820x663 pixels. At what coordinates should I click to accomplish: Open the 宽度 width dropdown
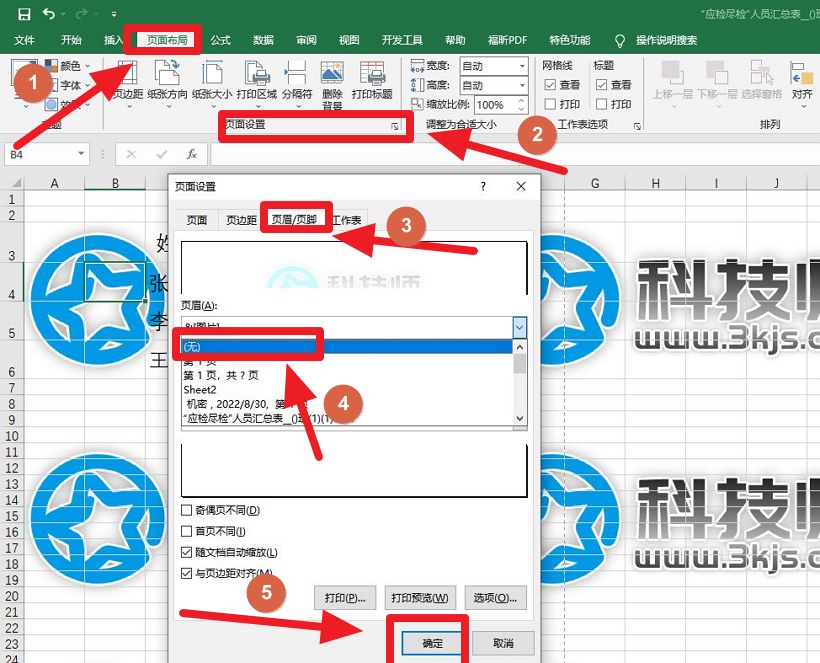tap(522, 66)
